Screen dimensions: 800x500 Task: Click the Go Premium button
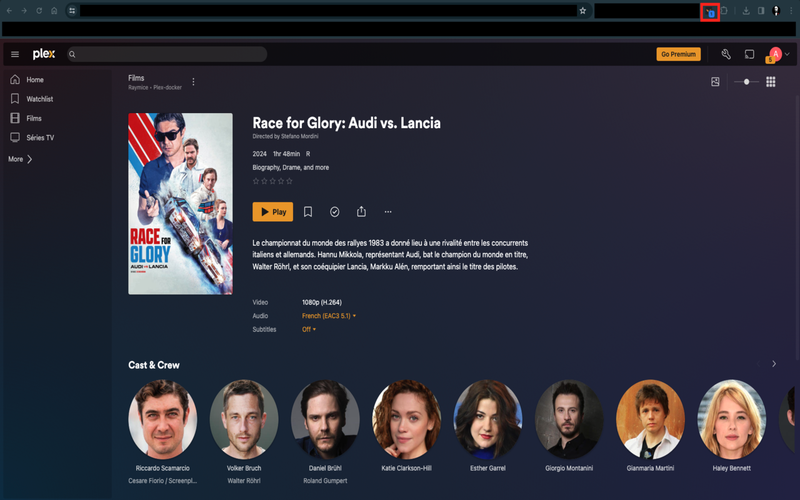click(x=678, y=54)
